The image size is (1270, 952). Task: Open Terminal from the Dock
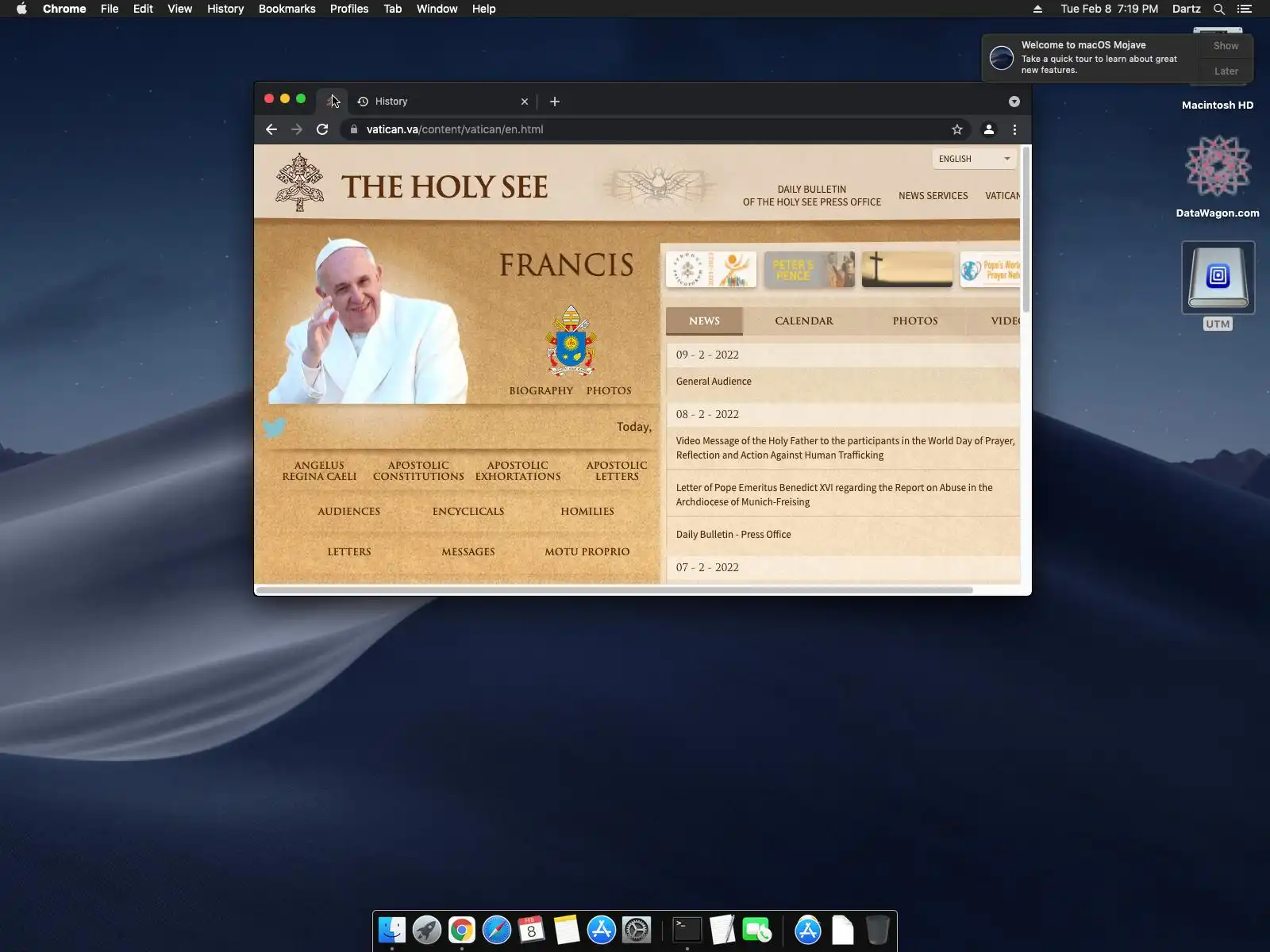click(x=687, y=930)
